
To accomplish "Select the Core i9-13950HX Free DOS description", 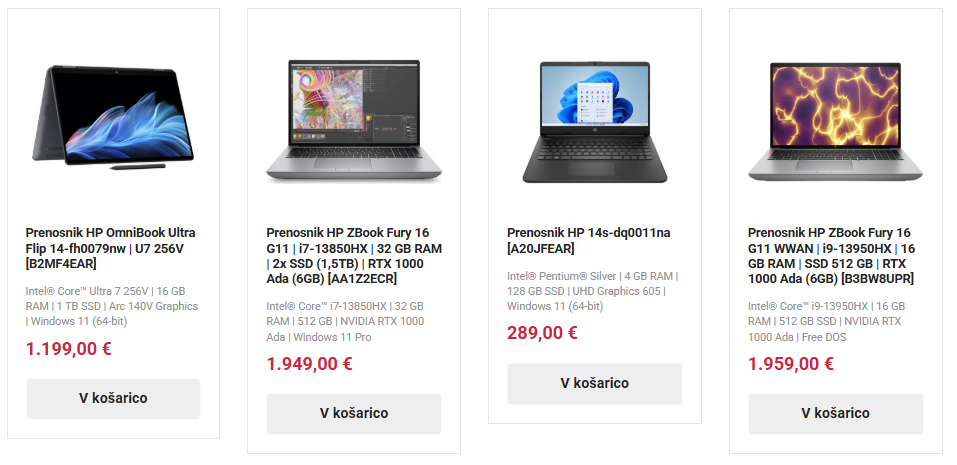I will click(826, 322).
